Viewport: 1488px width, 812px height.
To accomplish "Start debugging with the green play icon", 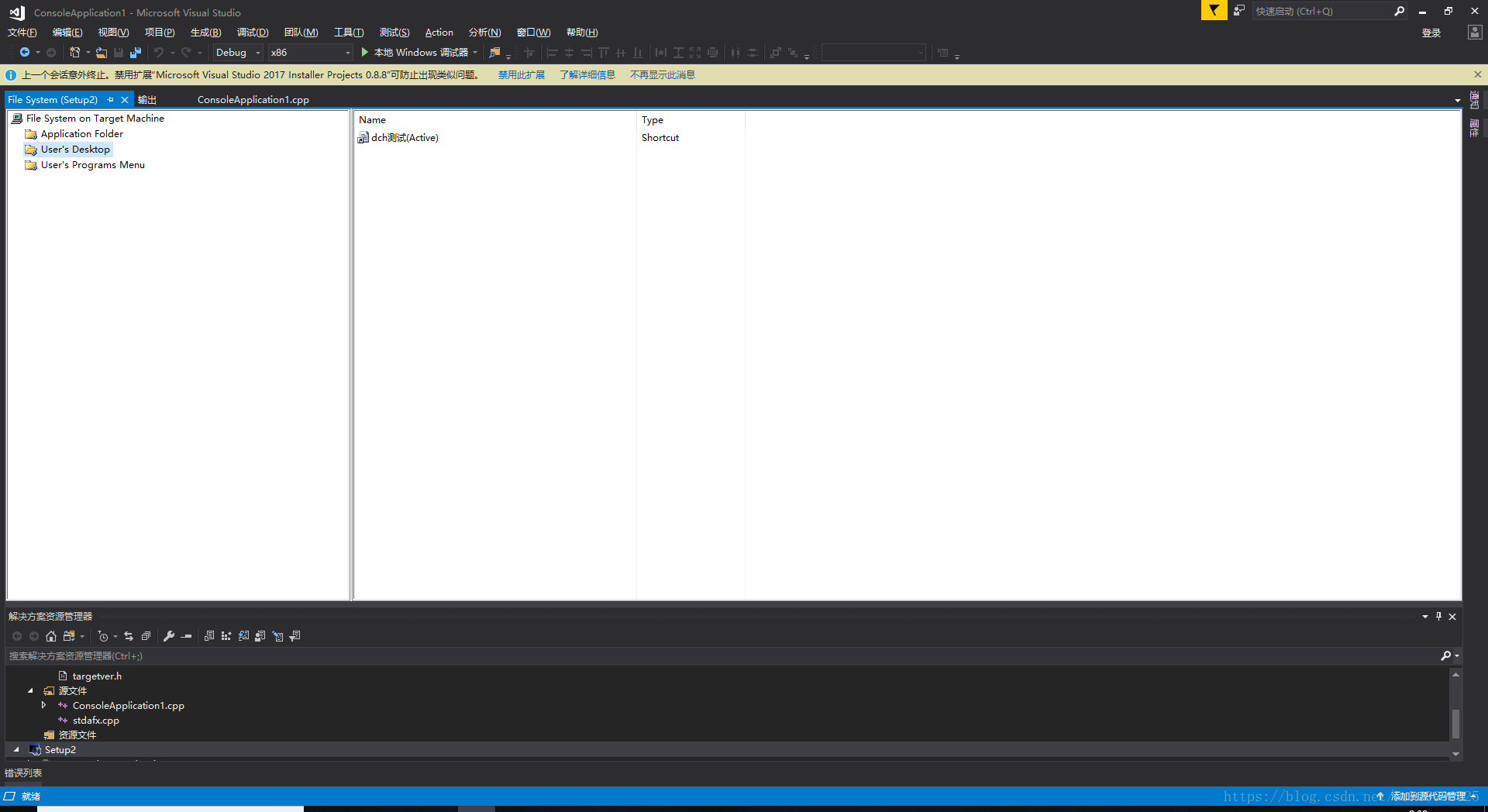I will [x=364, y=53].
